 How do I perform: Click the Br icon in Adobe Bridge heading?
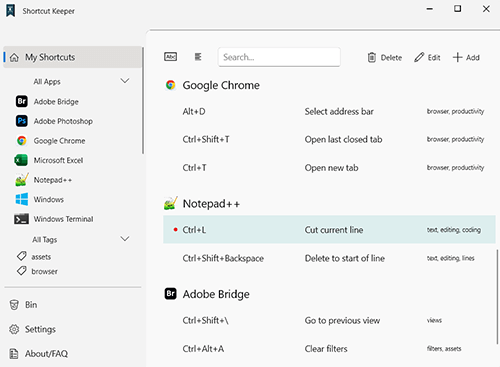coord(171,294)
